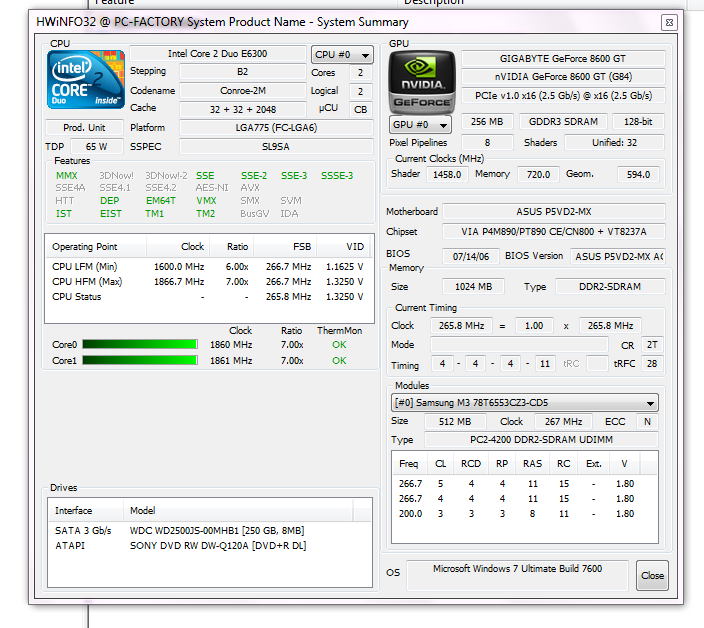Screen dimensions: 704x628
Task: Open the CPU #0 selector dropdown
Action: 342,55
